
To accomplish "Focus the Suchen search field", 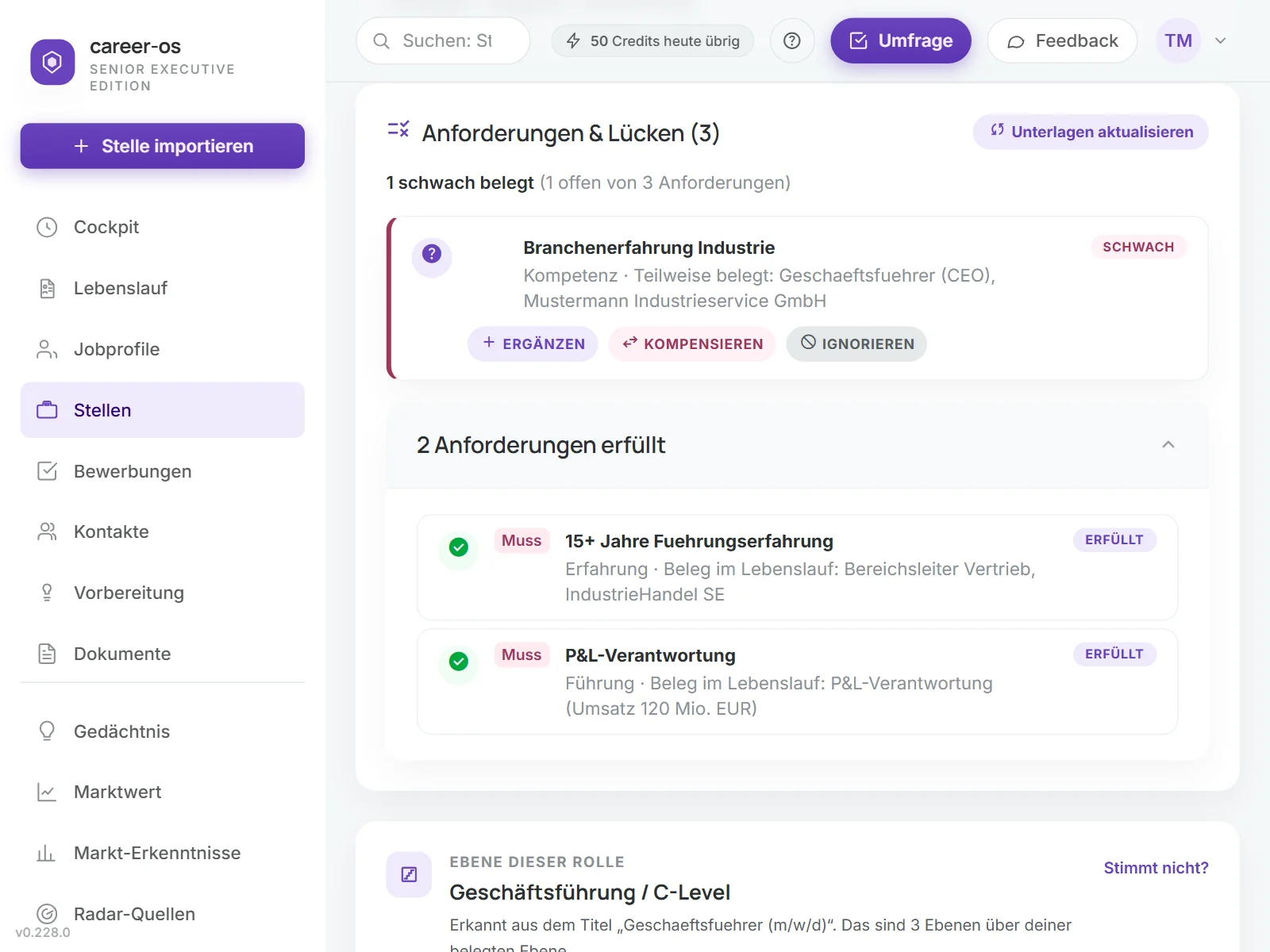I will coord(443,40).
